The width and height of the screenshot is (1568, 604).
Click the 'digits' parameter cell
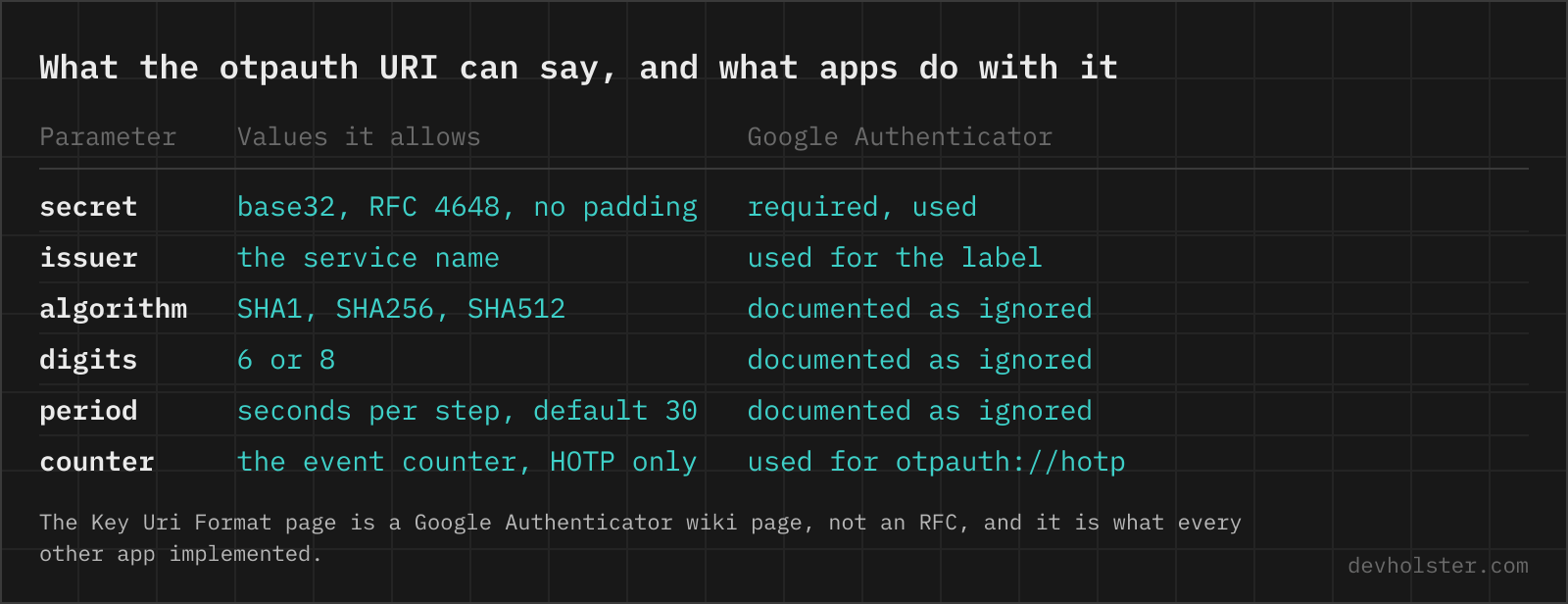click(x=88, y=360)
